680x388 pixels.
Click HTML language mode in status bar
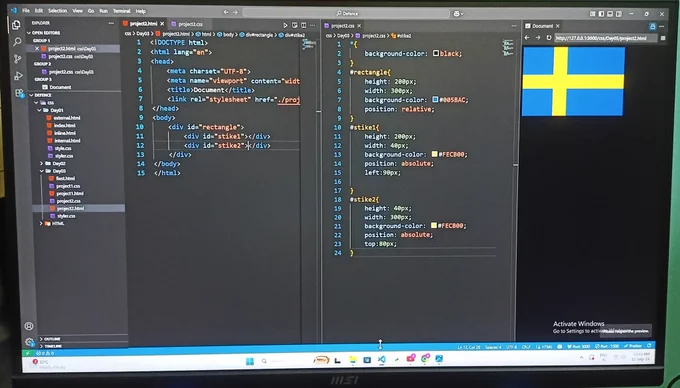tap(544, 347)
